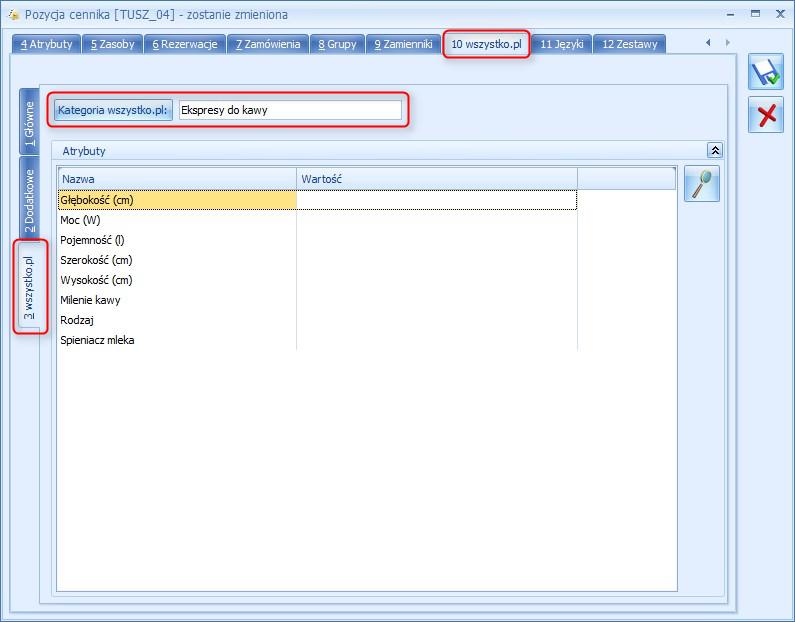
Task: Save changes with the floppy disk icon
Action: (766, 72)
